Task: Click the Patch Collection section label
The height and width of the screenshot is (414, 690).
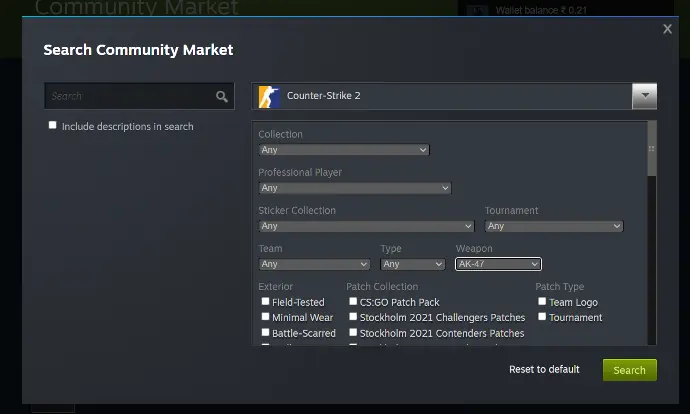Action: click(x=382, y=286)
